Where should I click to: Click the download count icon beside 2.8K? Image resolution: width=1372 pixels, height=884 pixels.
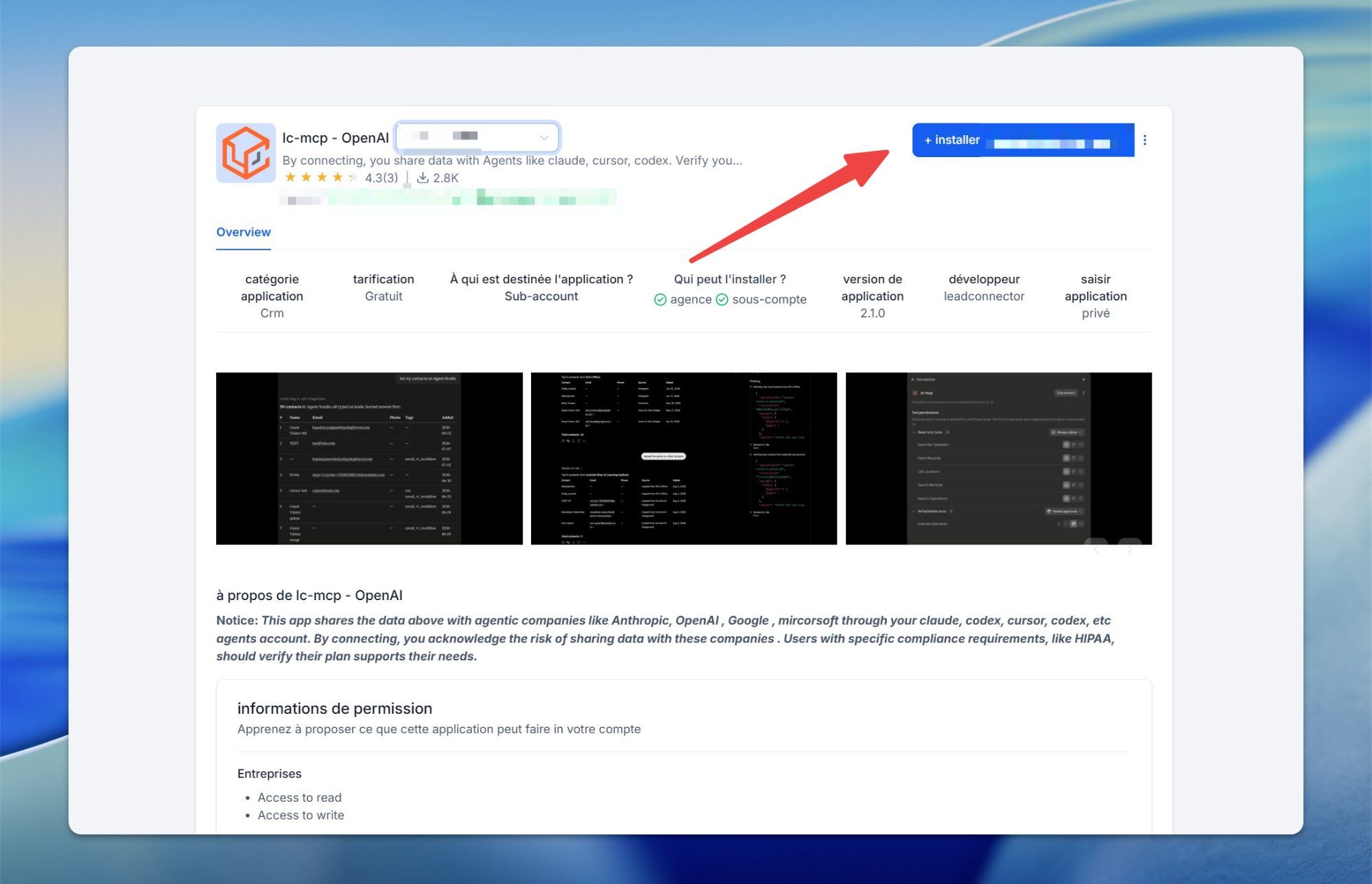(x=423, y=178)
